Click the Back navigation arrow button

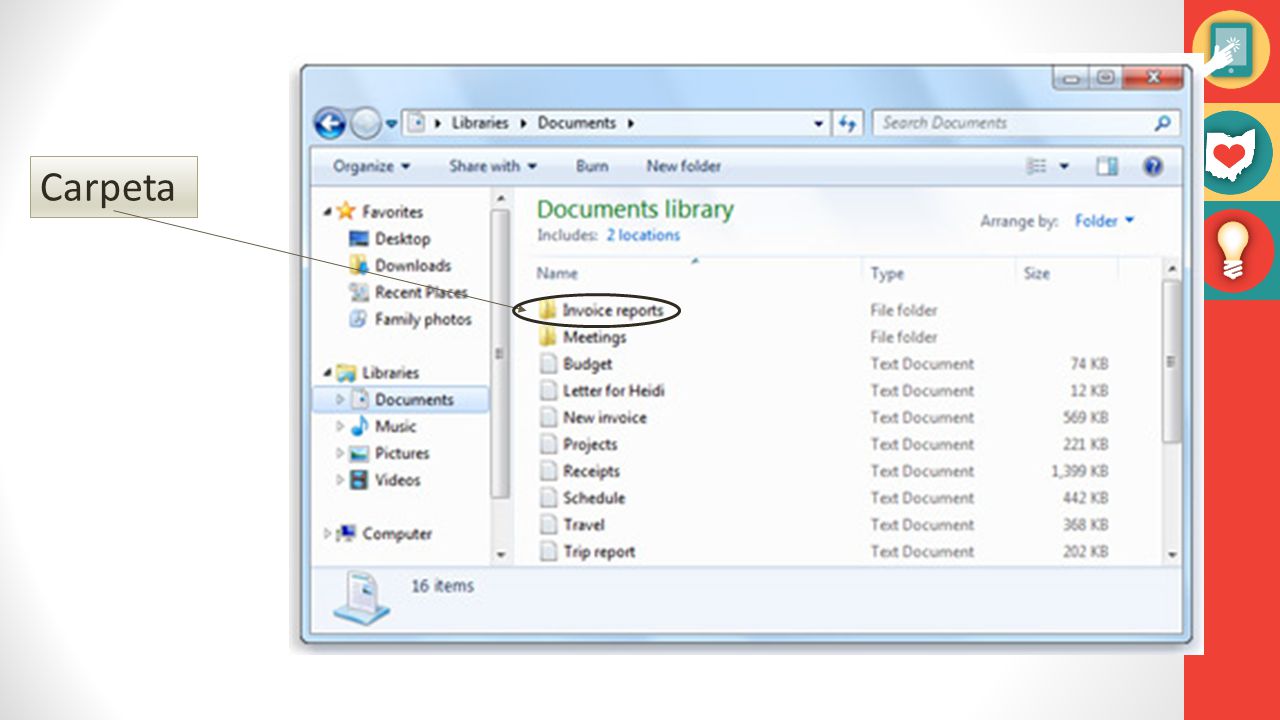(329, 123)
